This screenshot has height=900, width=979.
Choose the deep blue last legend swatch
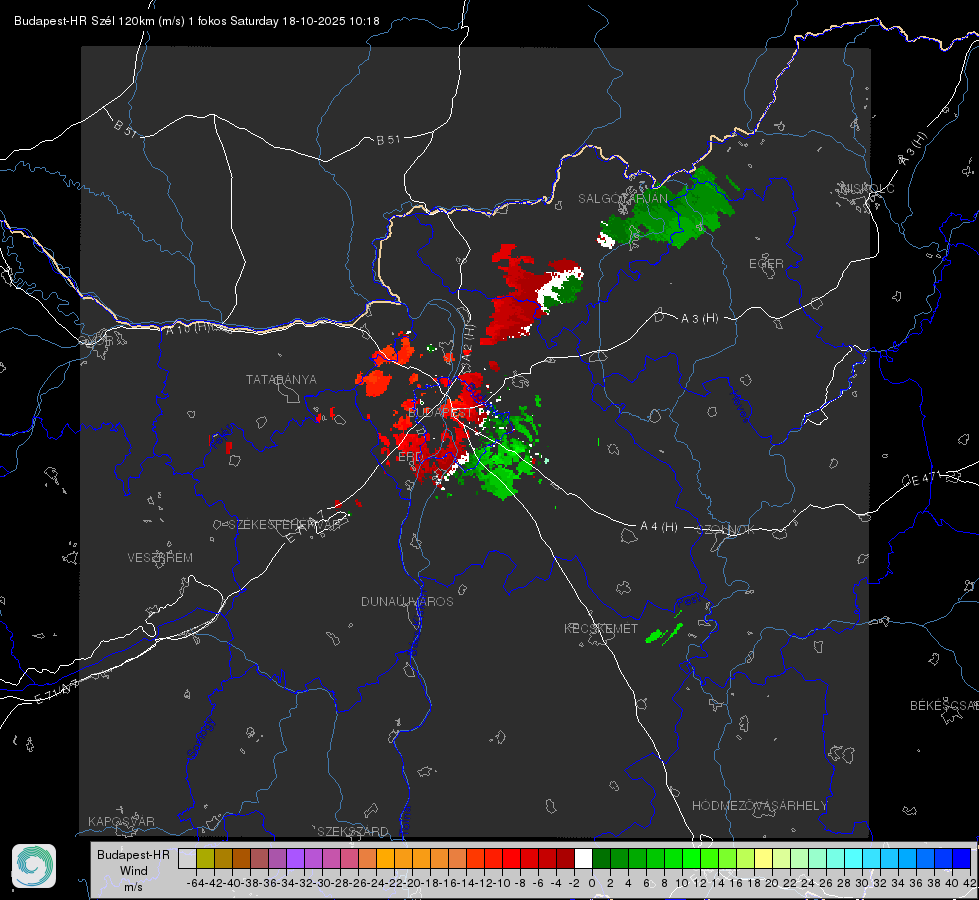tap(962, 858)
